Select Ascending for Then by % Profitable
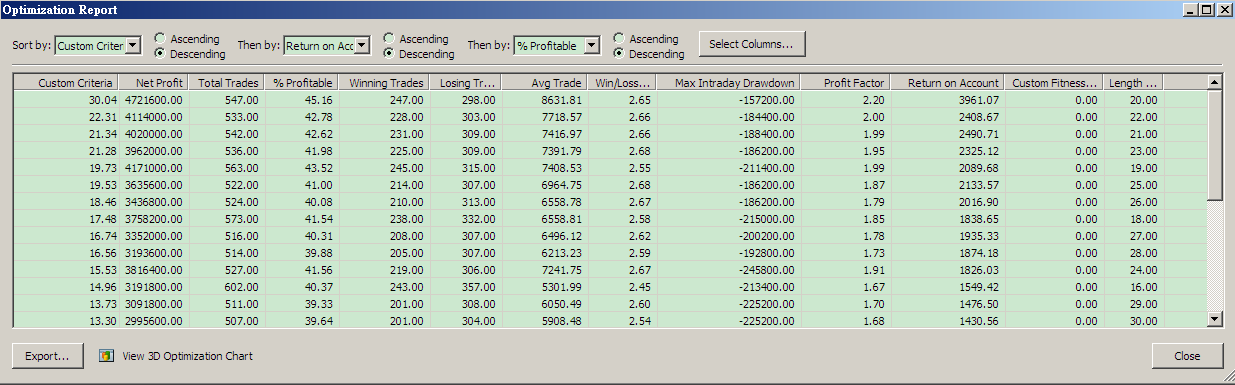1235x385 pixels. pos(619,39)
